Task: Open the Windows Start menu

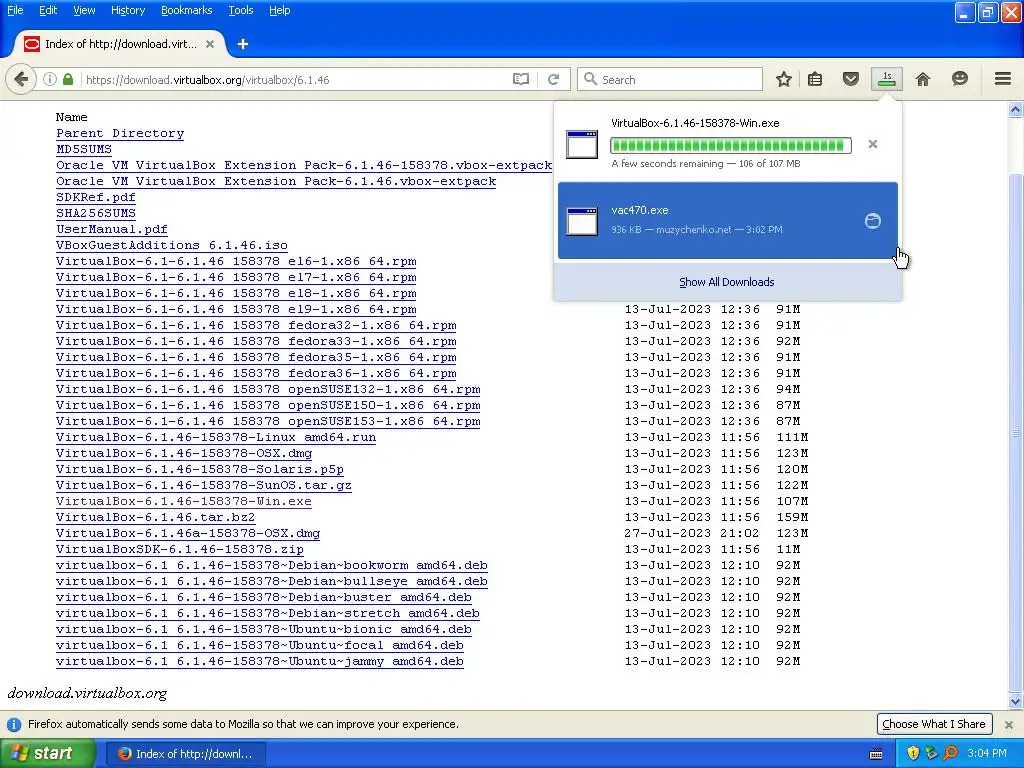Action: (47, 754)
